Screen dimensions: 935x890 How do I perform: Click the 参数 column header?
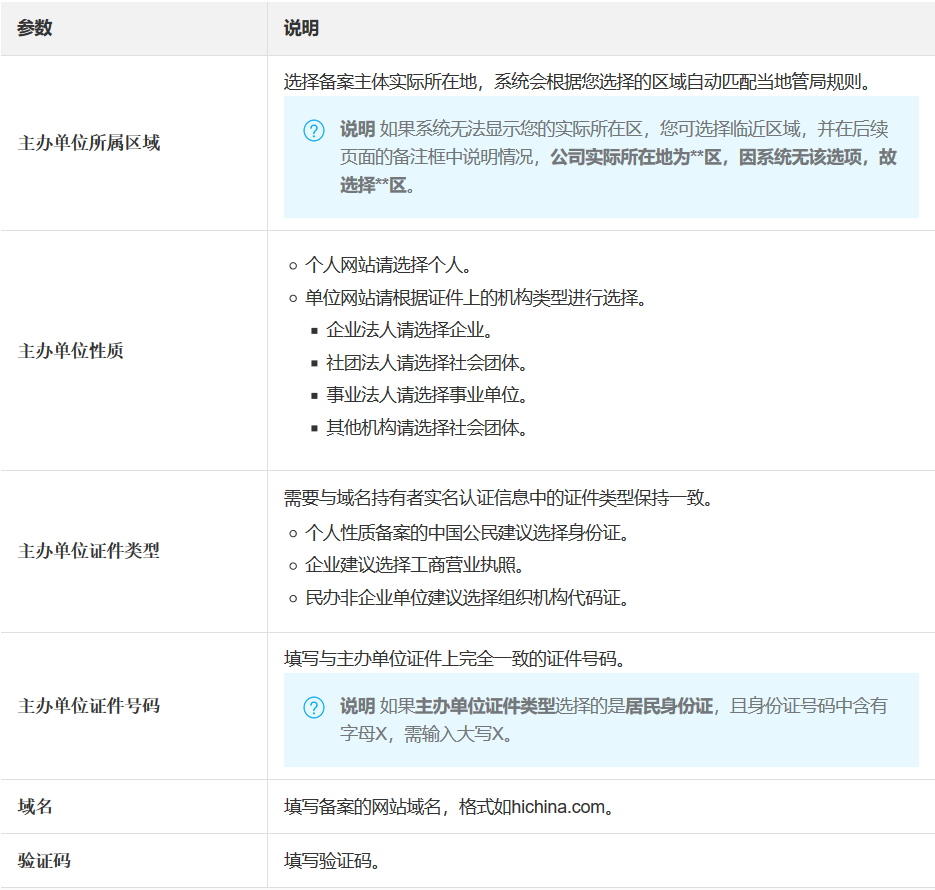[x=35, y=28]
